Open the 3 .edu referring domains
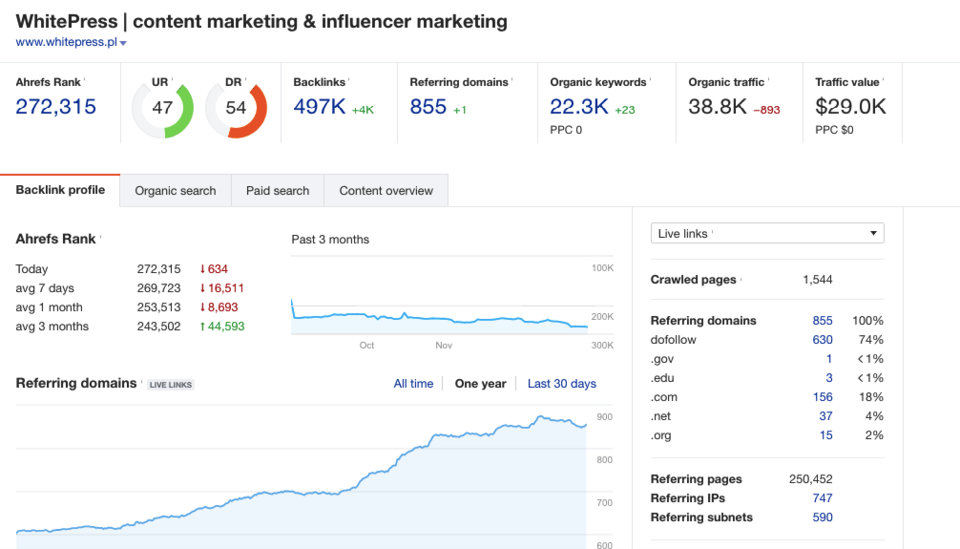This screenshot has width=960, height=549. (829, 378)
